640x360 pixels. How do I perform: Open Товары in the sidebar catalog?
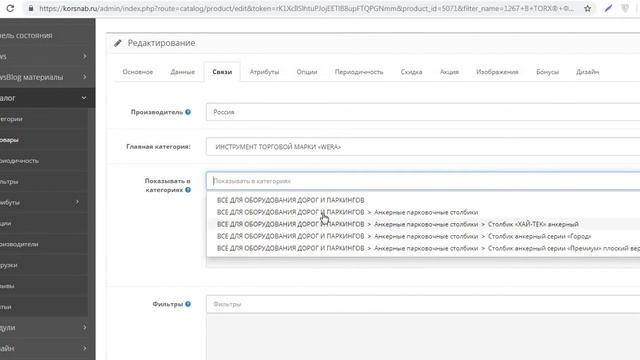point(9,140)
